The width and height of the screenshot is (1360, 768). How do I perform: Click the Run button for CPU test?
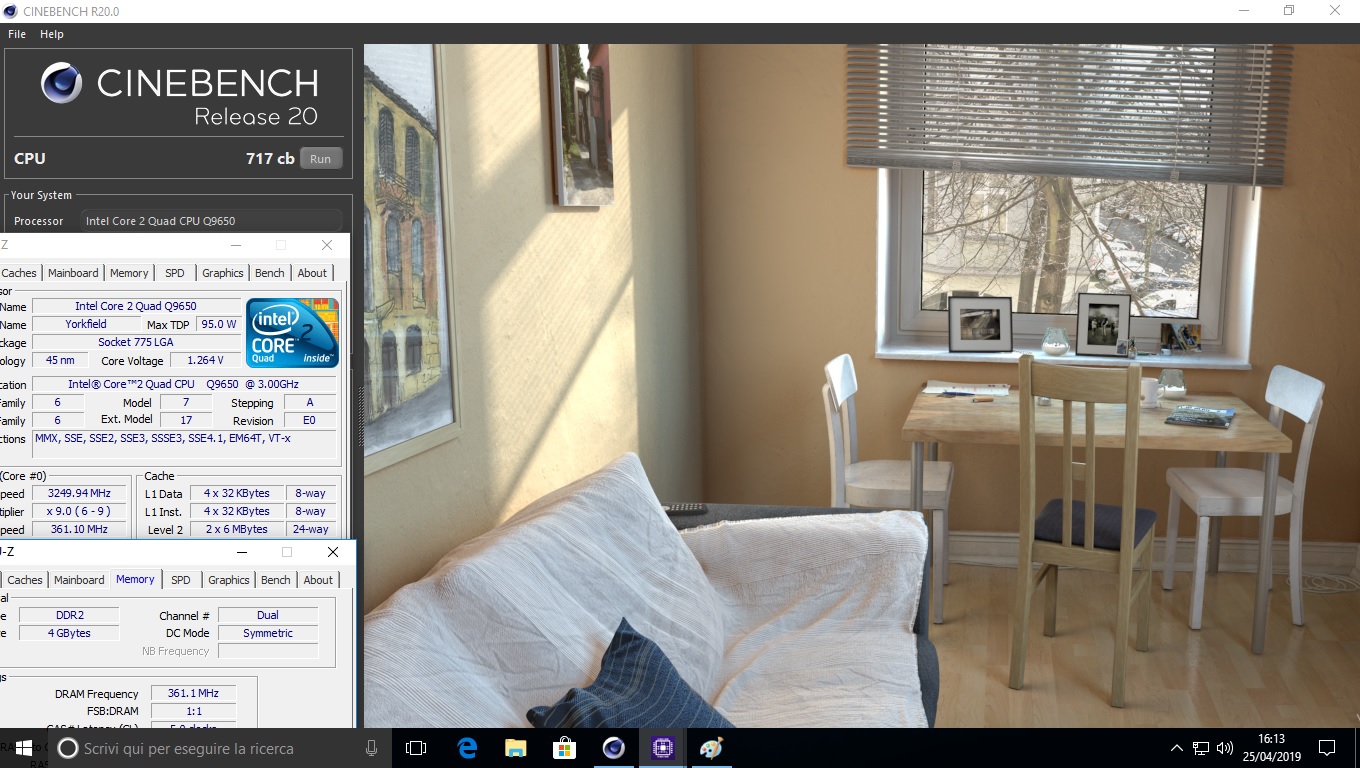click(320, 159)
